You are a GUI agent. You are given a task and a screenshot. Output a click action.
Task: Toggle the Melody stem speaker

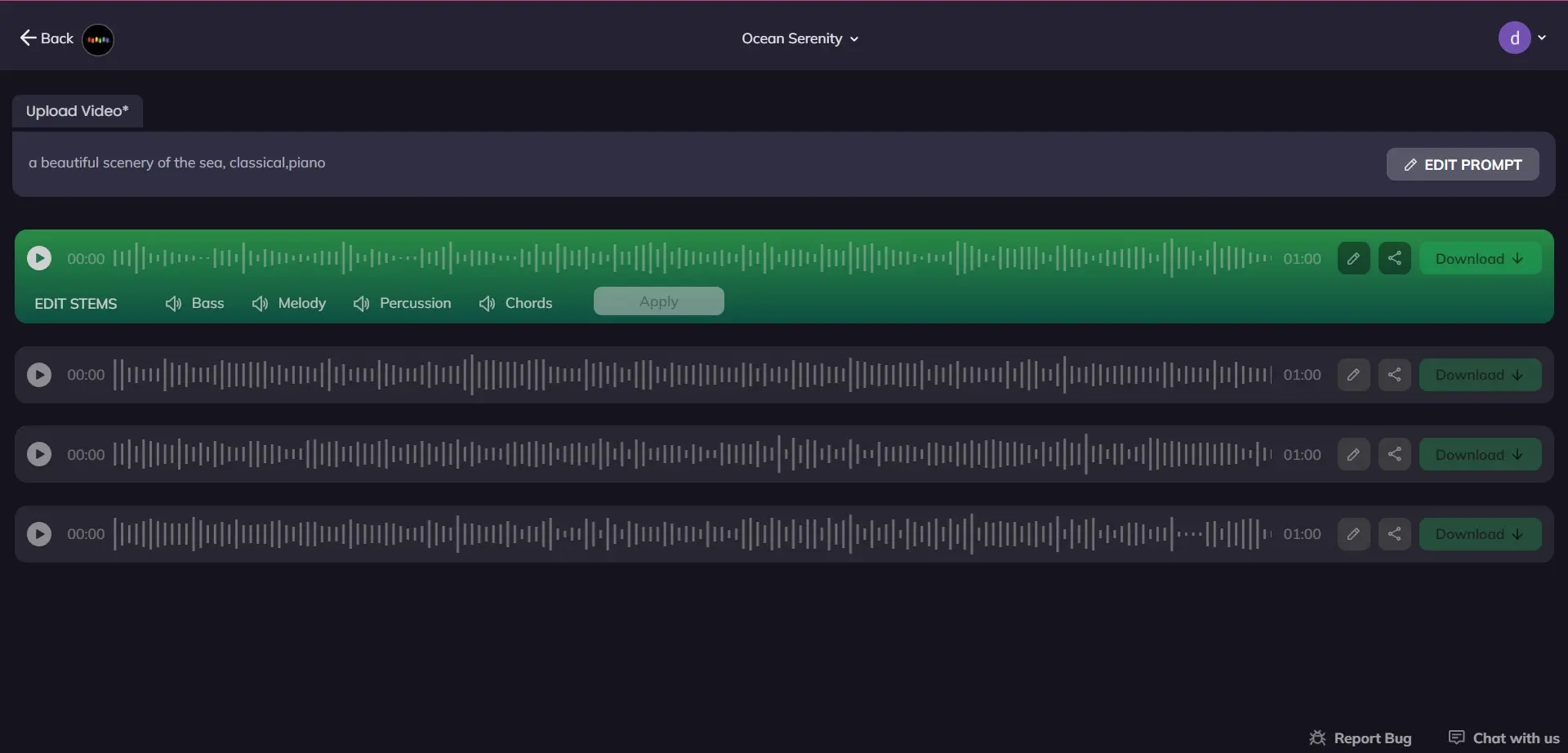coord(260,304)
